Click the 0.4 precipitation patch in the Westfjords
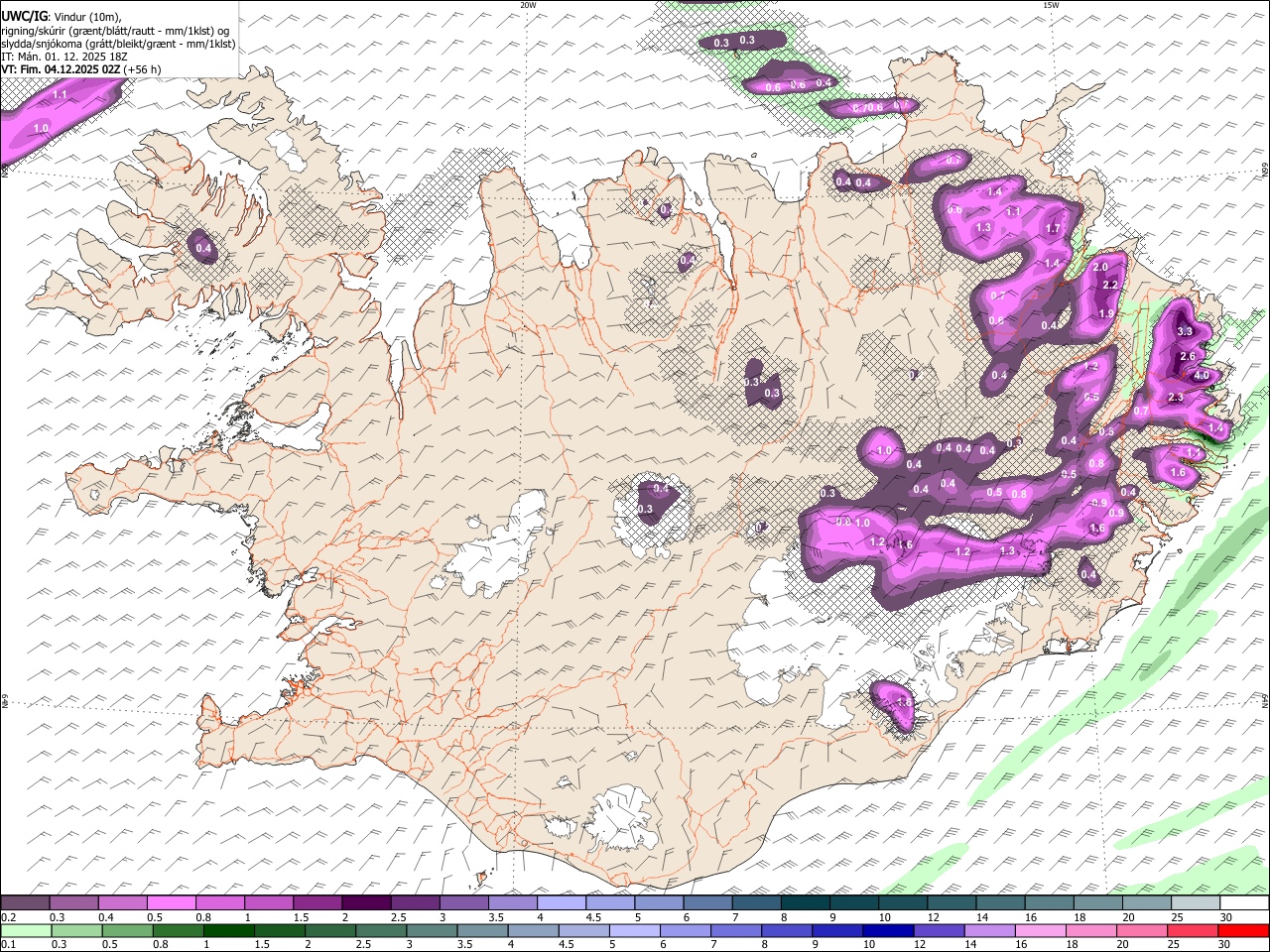Image resolution: width=1270 pixels, height=952 pixels. (203, 248)
